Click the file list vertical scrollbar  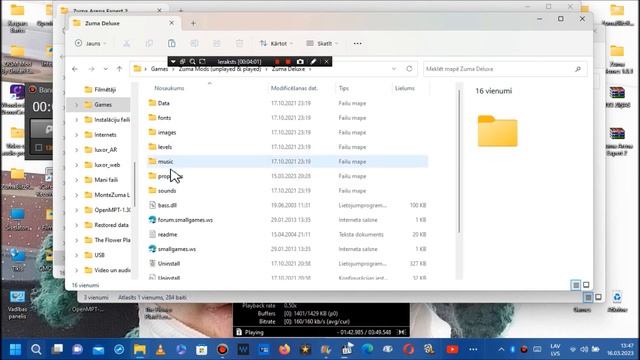[459, 161]
